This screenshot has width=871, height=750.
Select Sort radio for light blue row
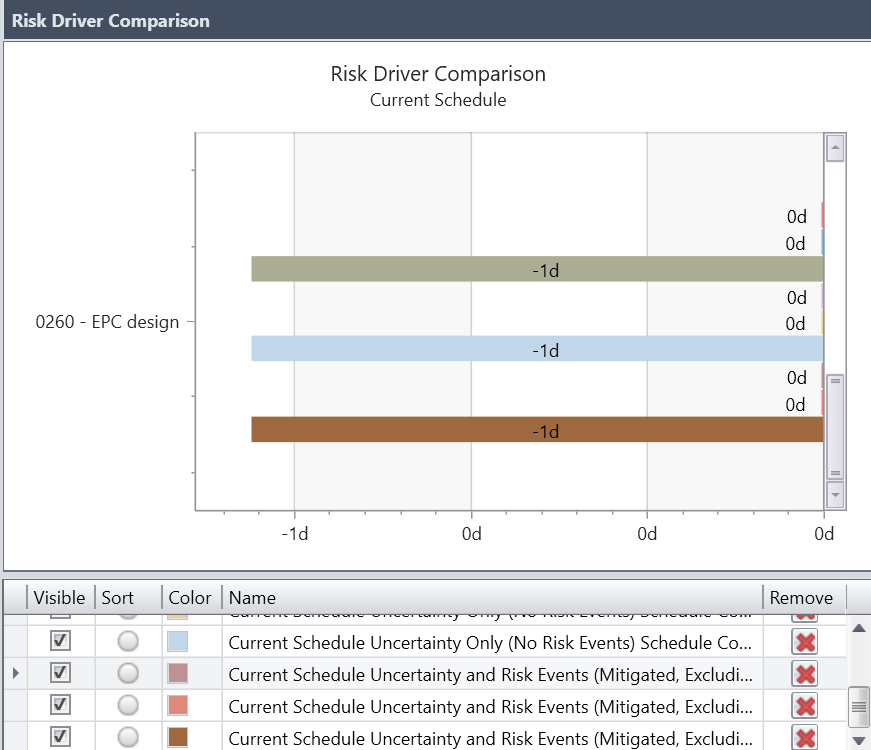tap(128, 641)
